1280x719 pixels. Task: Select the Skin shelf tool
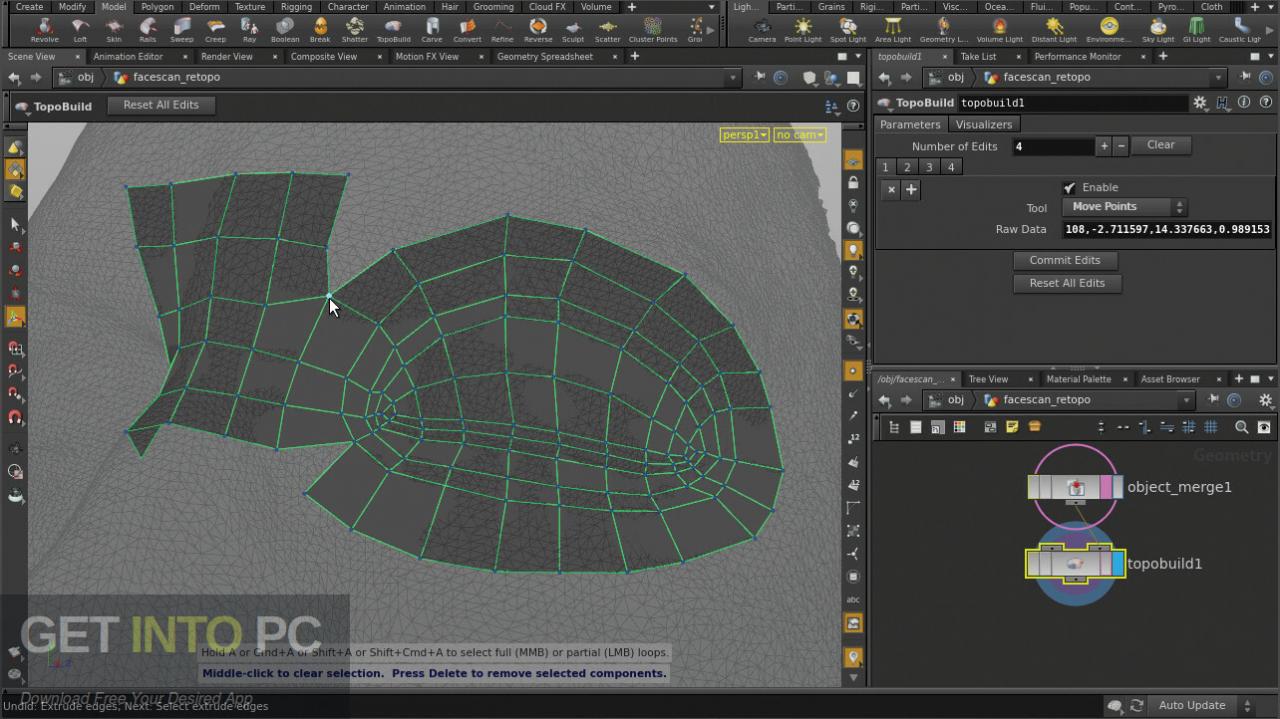pyautogui.click(x=114, y=30)
